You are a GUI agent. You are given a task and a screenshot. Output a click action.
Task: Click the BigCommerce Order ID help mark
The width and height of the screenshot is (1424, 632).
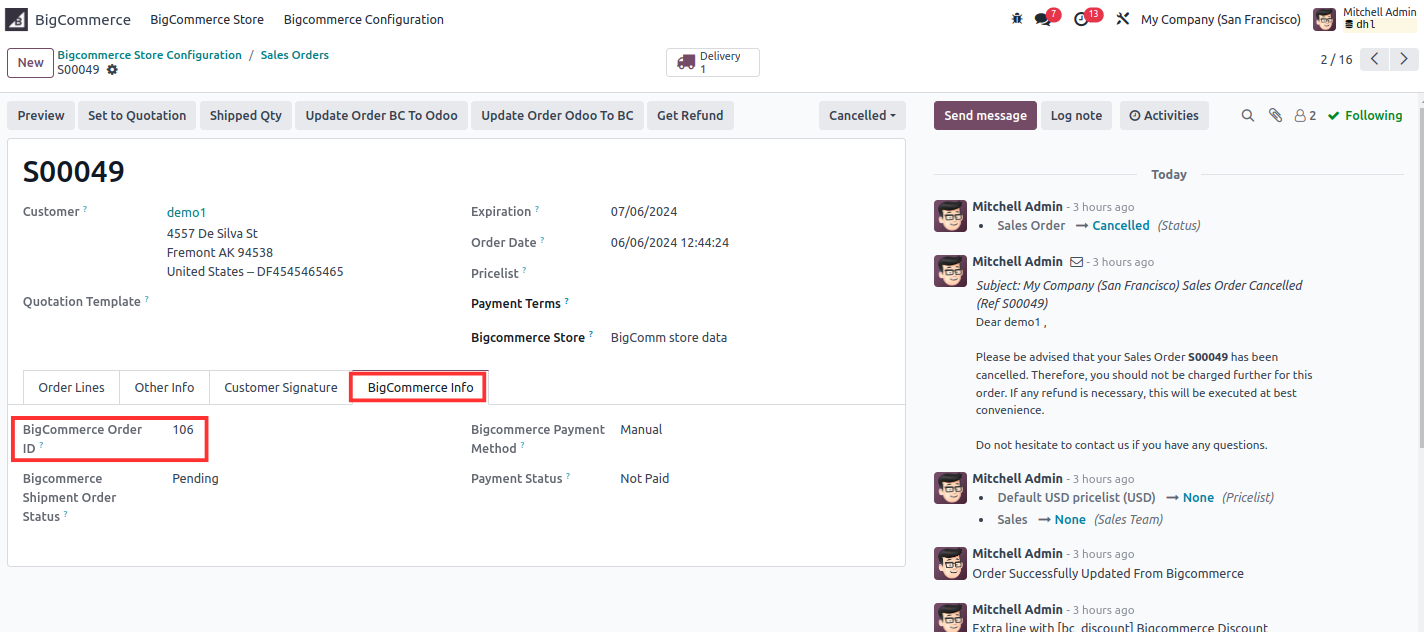pyautogui.click(x=41, y=445)
